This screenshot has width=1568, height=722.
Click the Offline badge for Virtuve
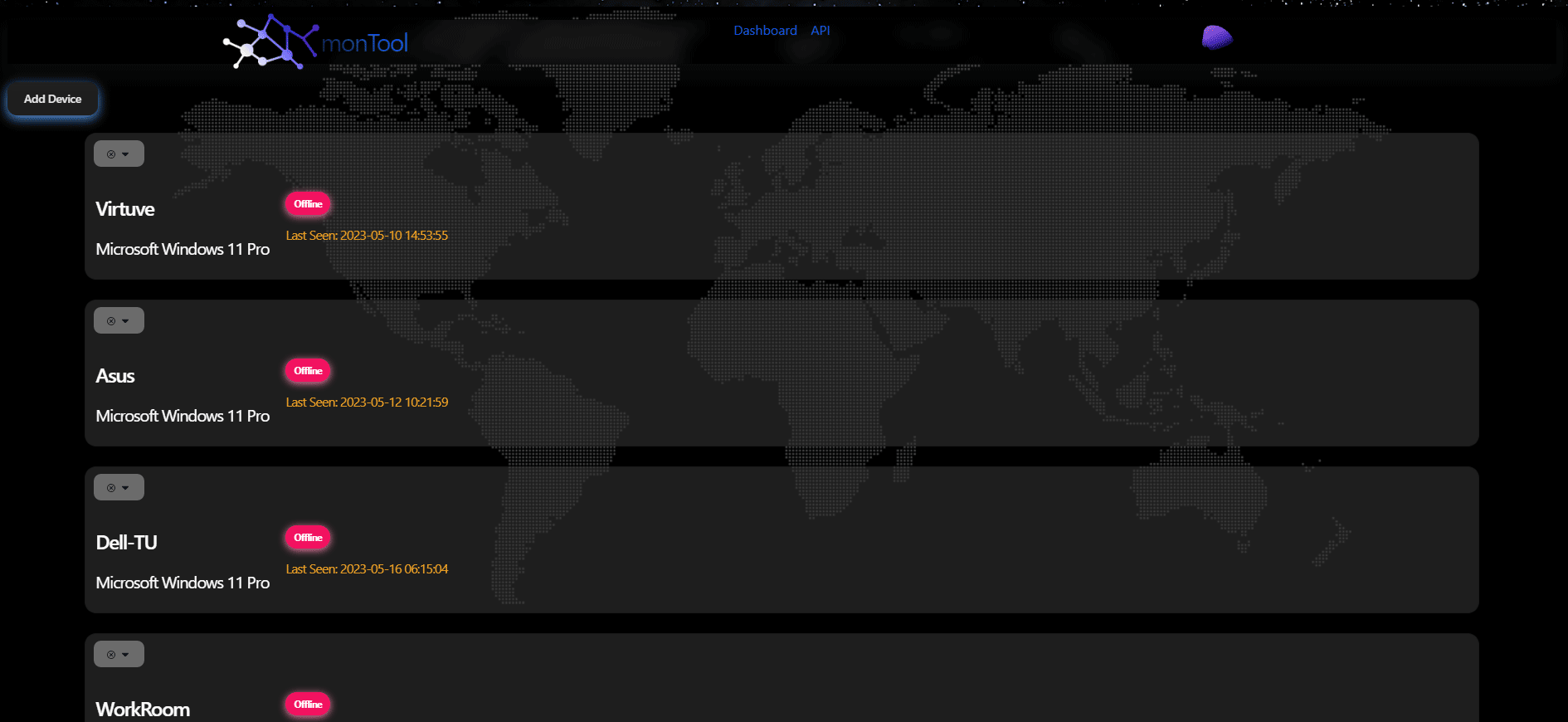point(308,204)
